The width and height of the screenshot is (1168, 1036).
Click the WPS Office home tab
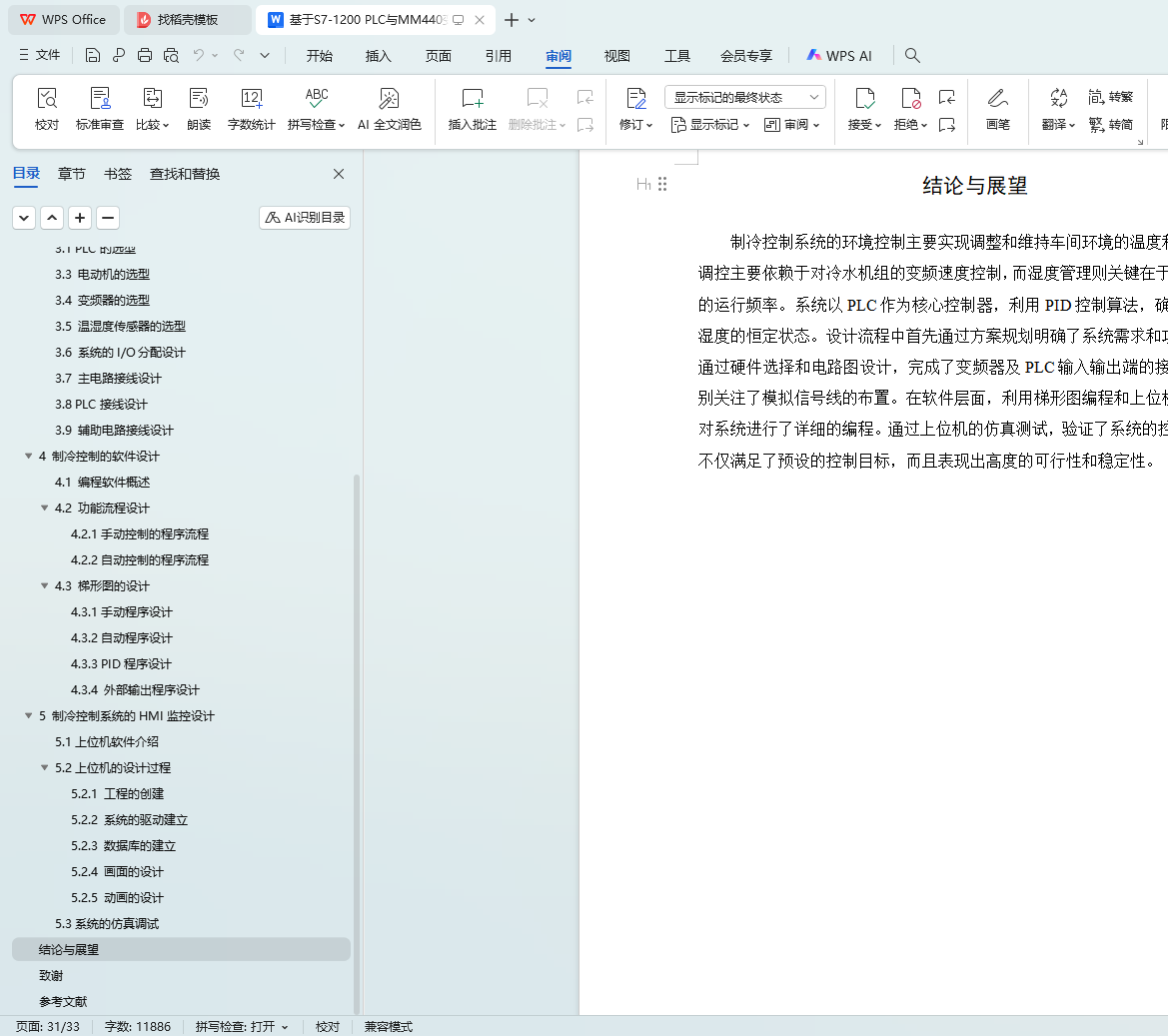(x=63, y=20)
